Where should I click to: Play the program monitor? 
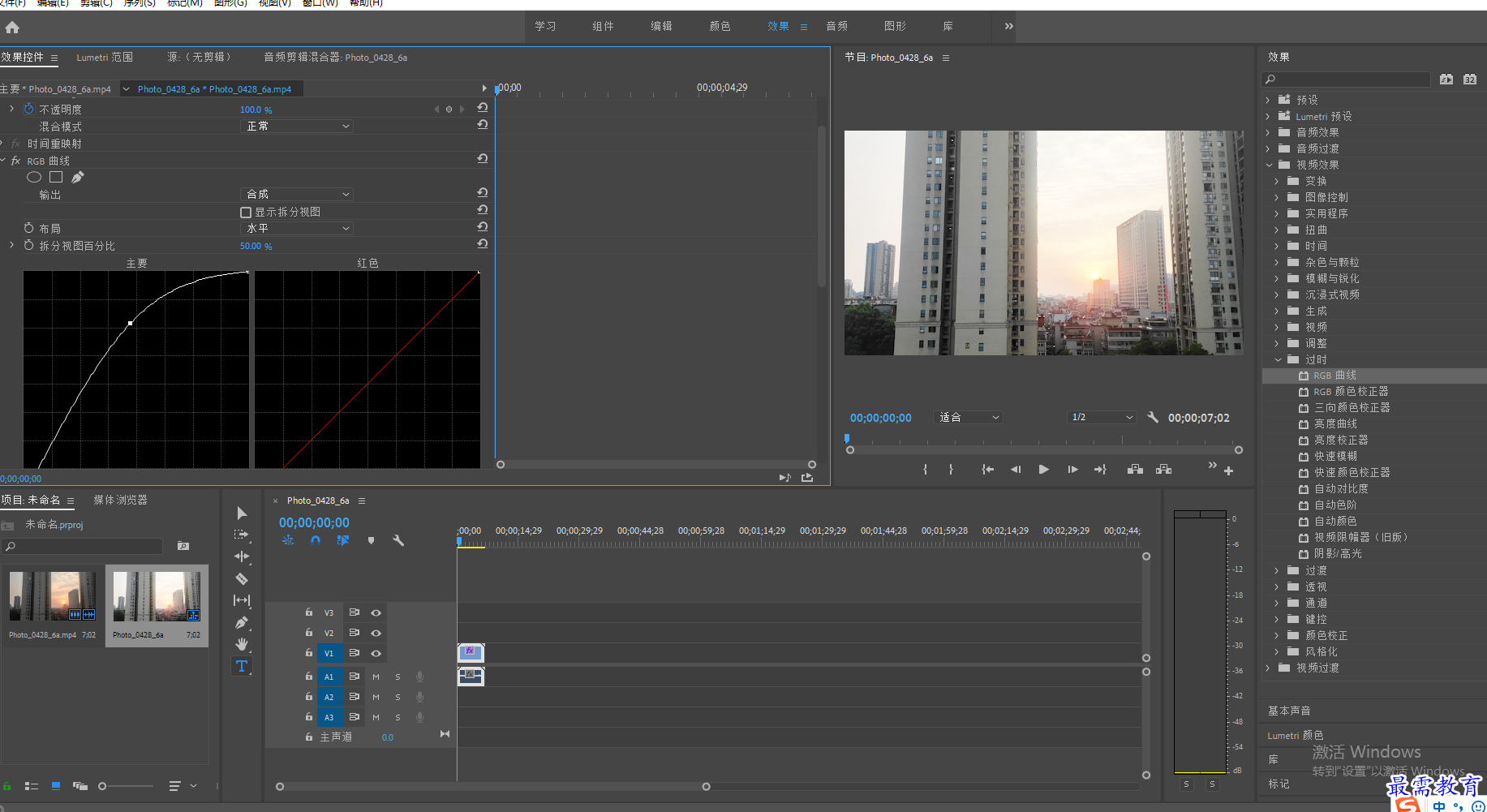point(1043,469)
